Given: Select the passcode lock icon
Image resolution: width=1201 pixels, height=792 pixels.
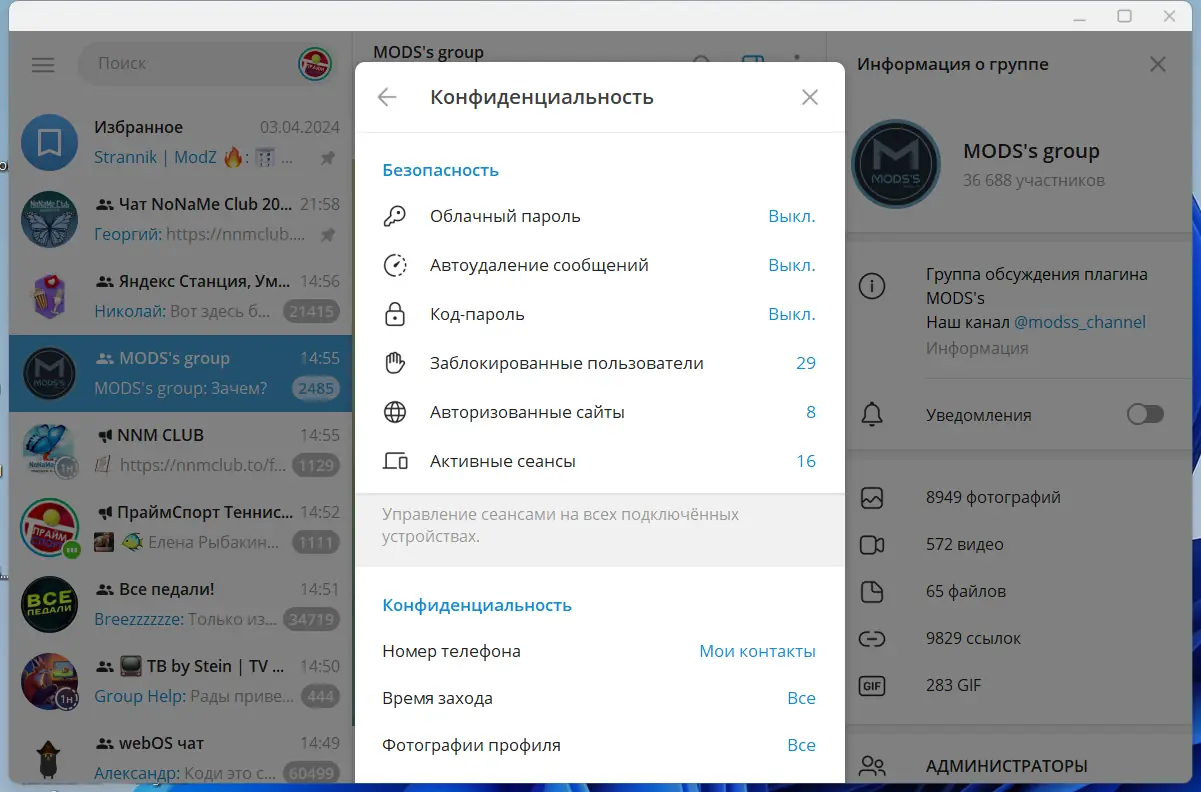Looking at the screenshot, I should click(x=397, y=313).
